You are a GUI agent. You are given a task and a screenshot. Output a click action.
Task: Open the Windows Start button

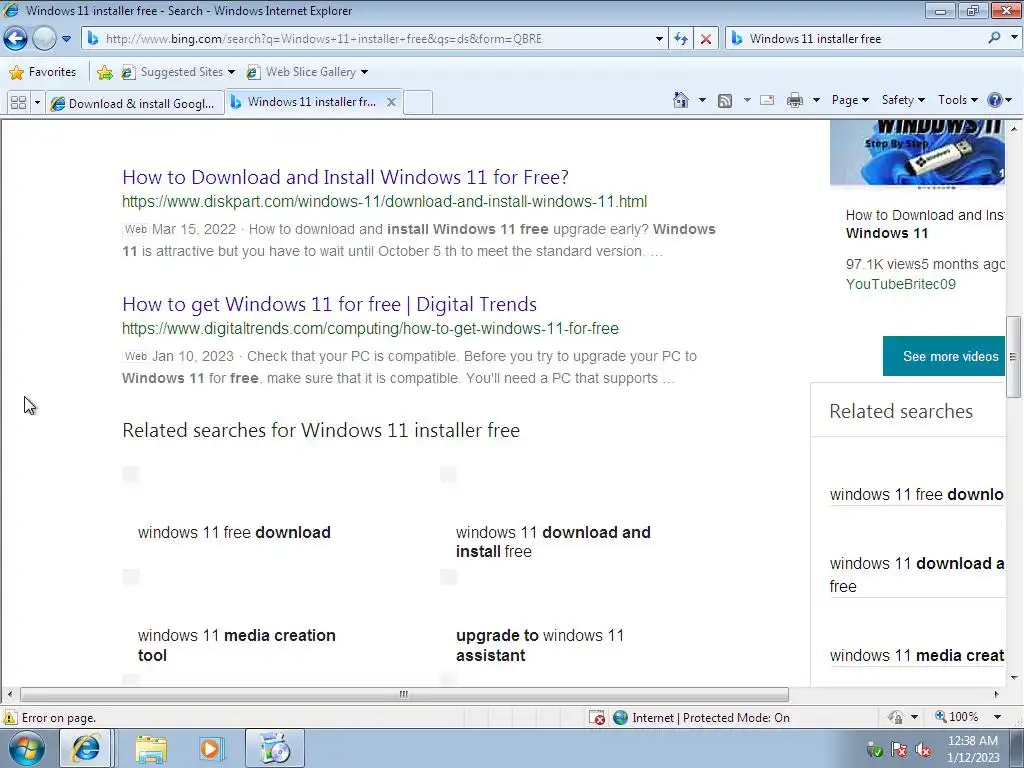25,748
